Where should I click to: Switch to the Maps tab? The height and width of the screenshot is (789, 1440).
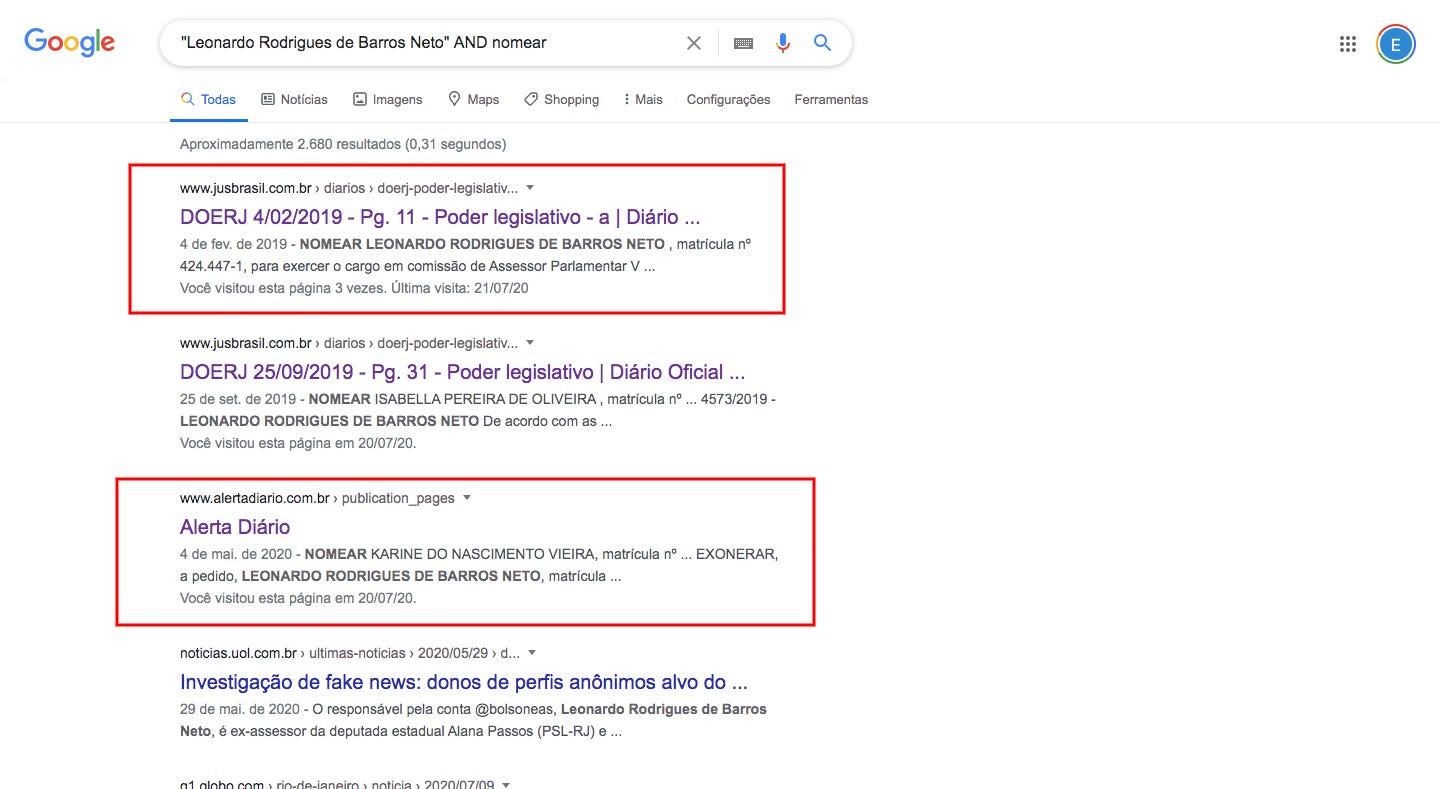pos(474,99)
